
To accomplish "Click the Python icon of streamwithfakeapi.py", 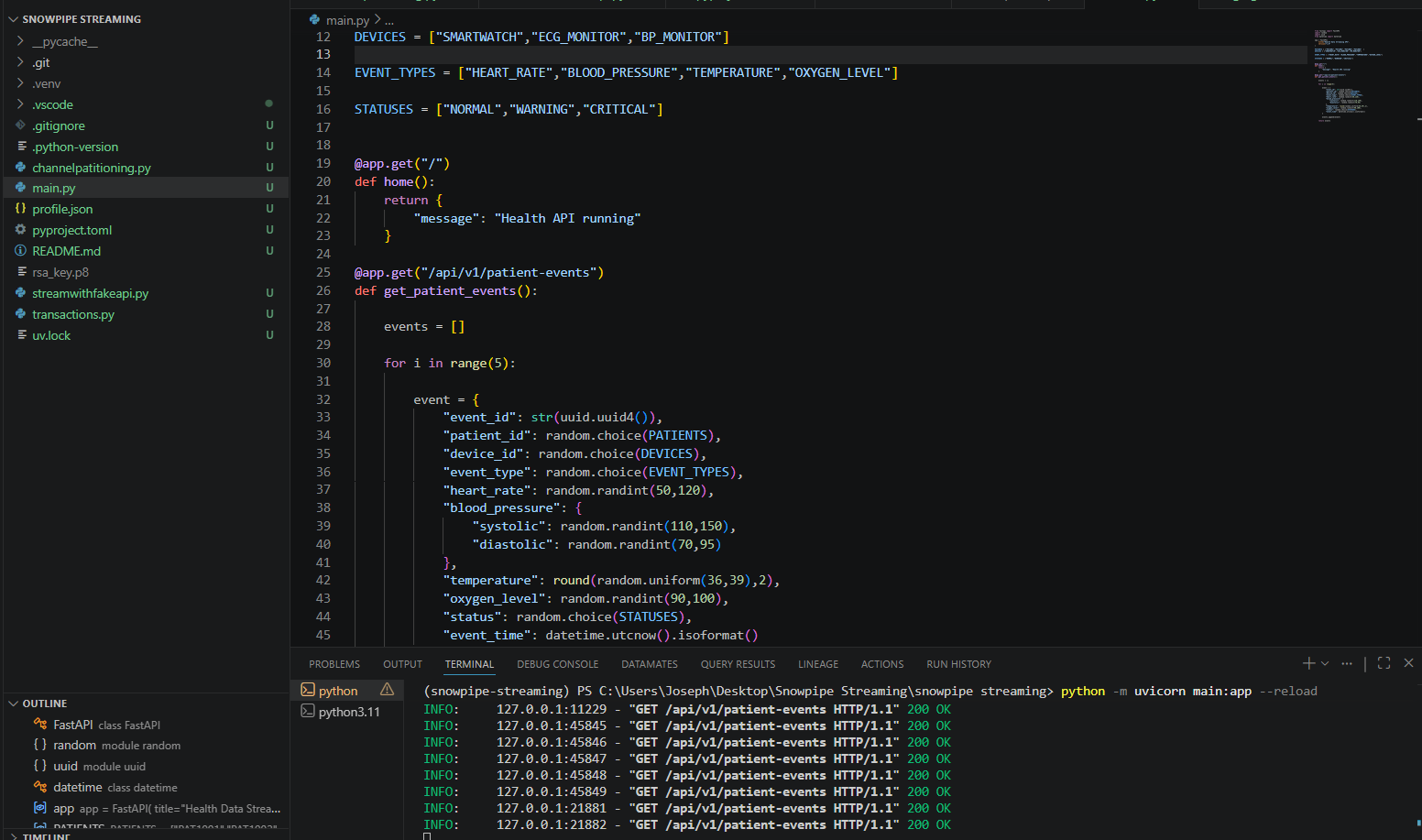I will pos(20,293).
